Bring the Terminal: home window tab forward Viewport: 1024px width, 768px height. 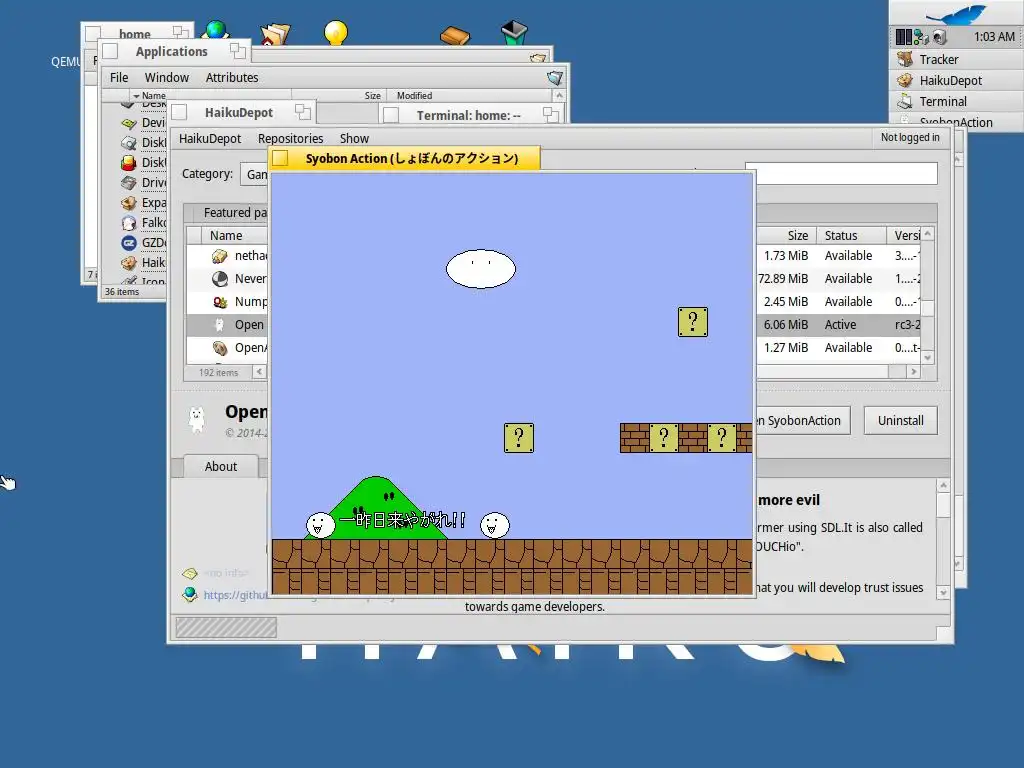coord(469,116)
